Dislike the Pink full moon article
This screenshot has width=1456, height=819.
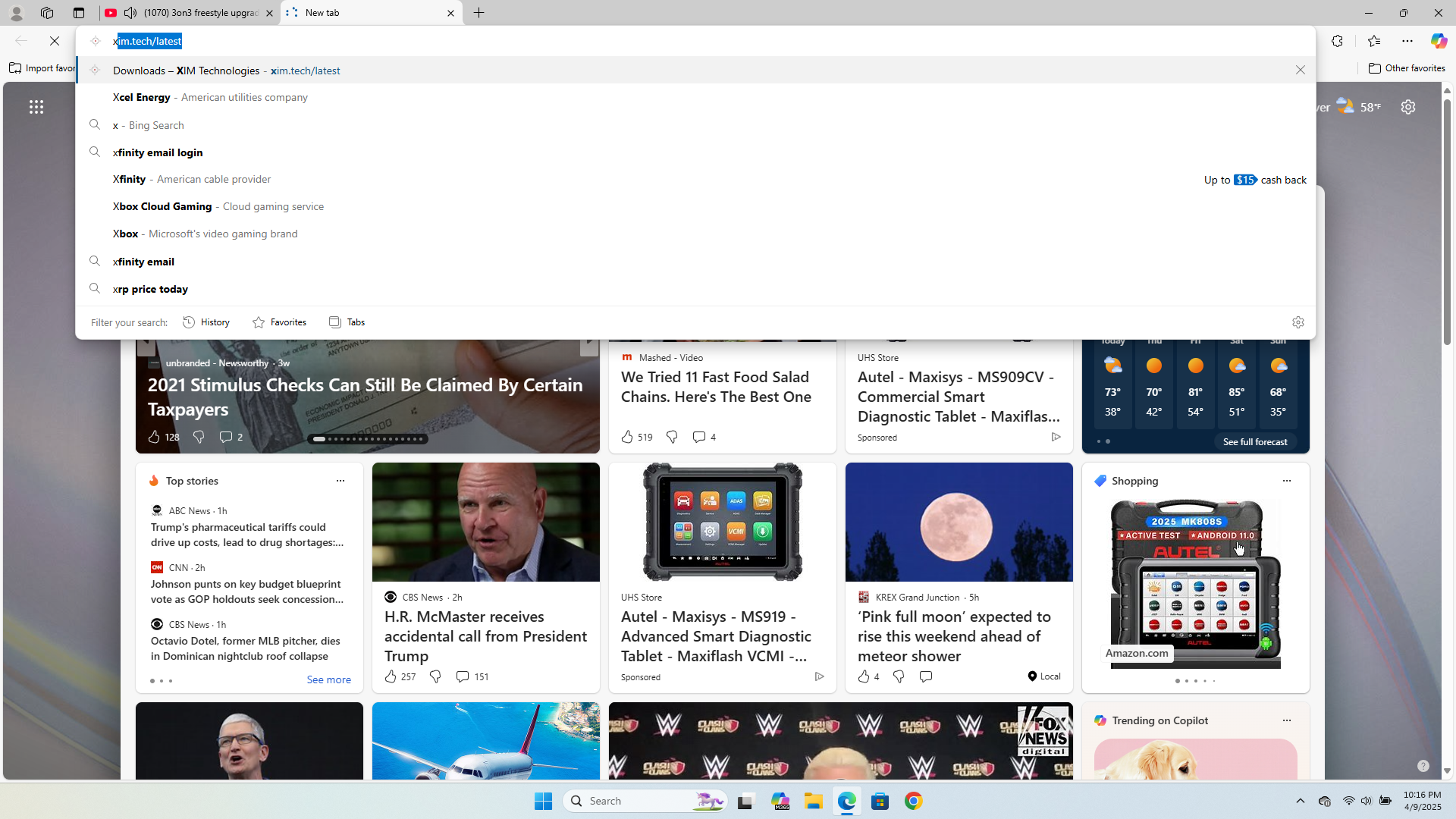[x=899, y=676]
